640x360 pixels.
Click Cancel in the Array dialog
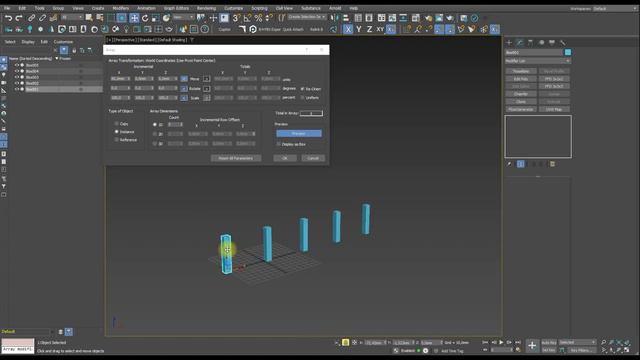[x=313, y=158]
